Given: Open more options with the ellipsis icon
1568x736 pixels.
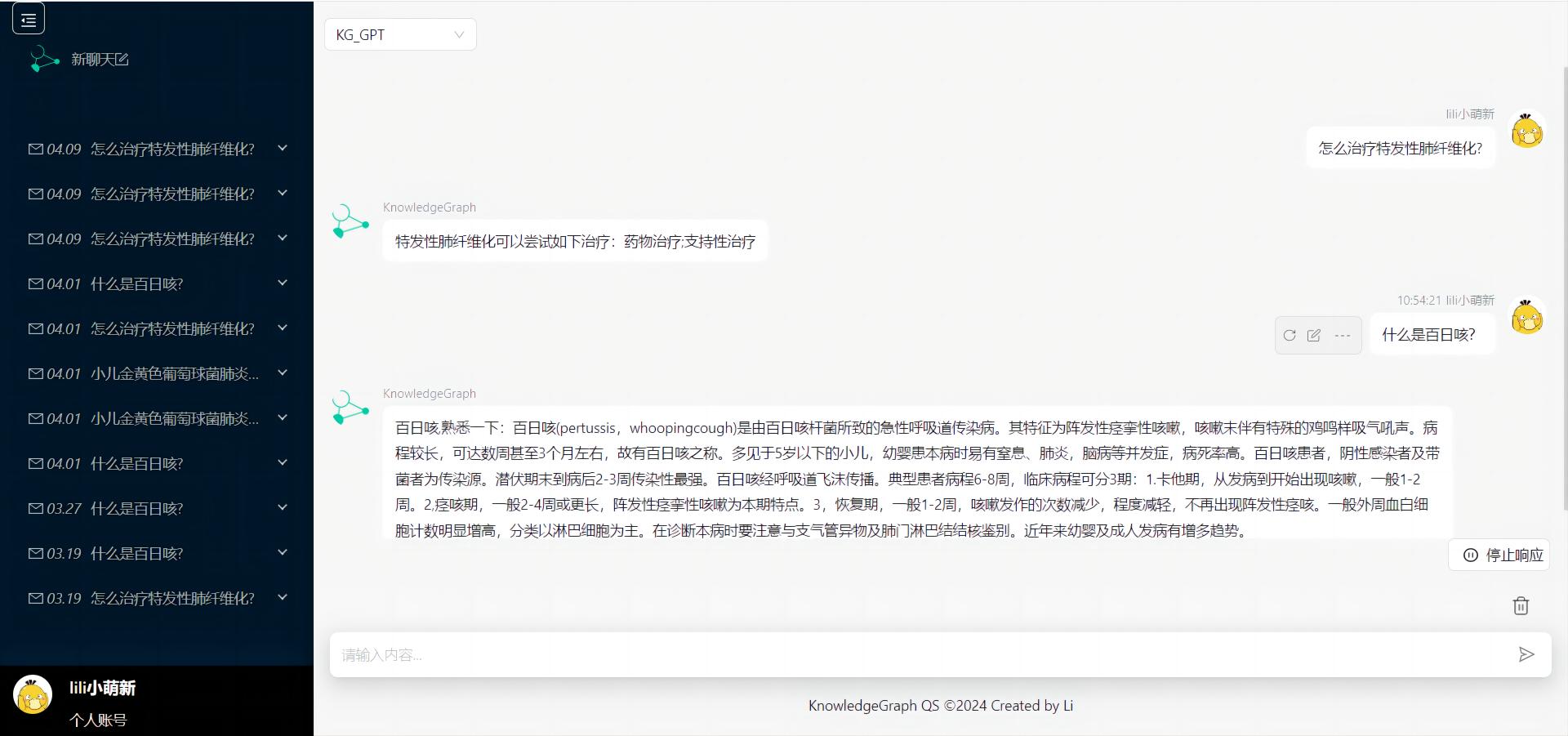Looking at the screenshot, I should (x=1343, y=335).
